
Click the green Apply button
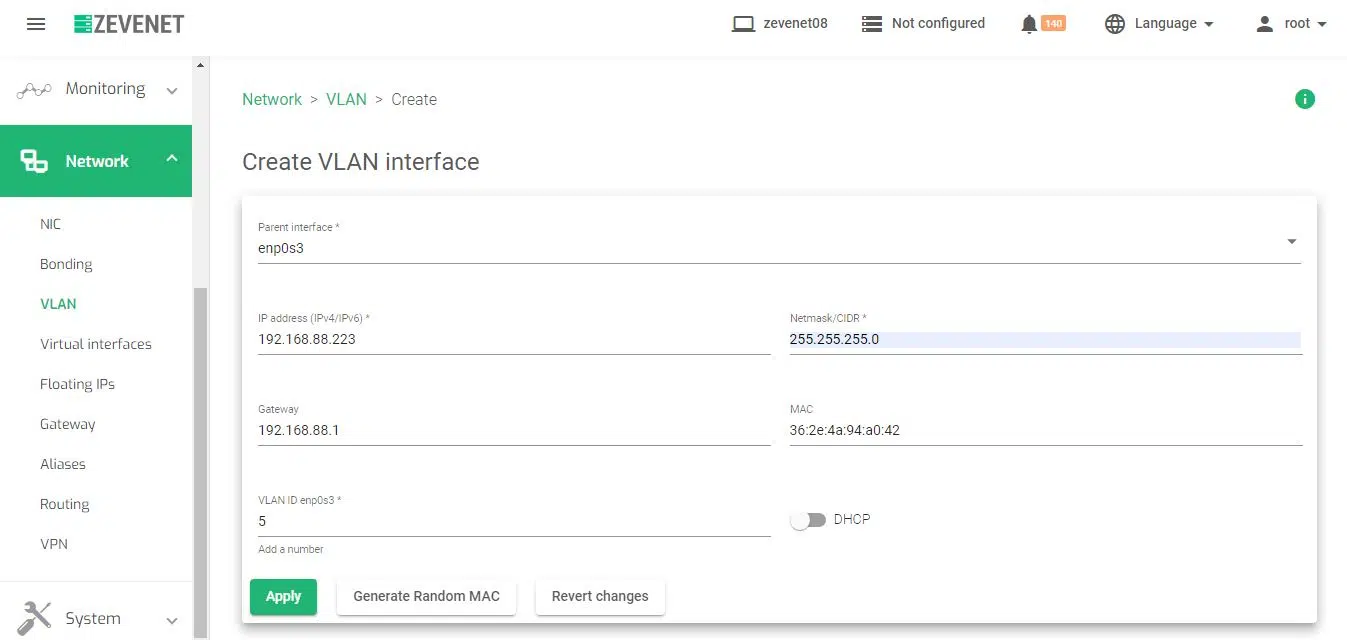pos(283,596)
